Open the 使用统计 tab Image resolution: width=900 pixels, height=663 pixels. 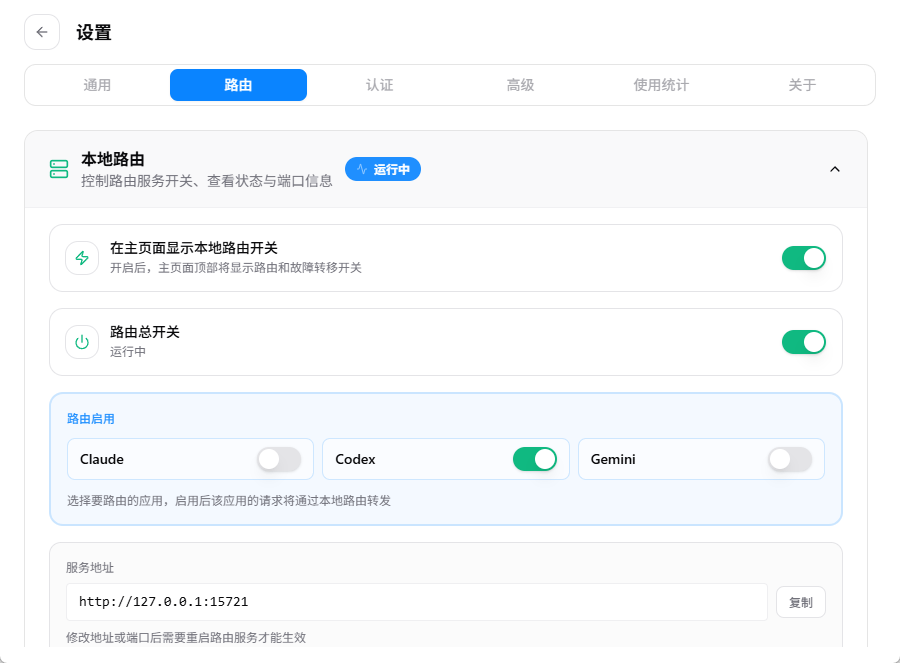coord(661,85)
